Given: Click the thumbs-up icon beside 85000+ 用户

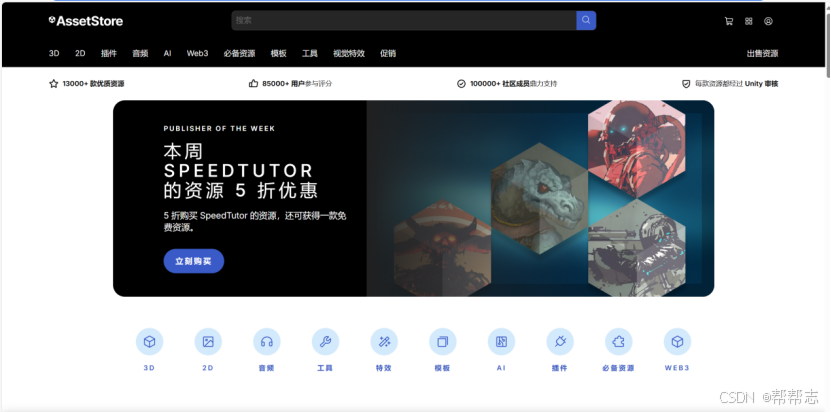Looking at the screenshot, I should pos(253,84).
